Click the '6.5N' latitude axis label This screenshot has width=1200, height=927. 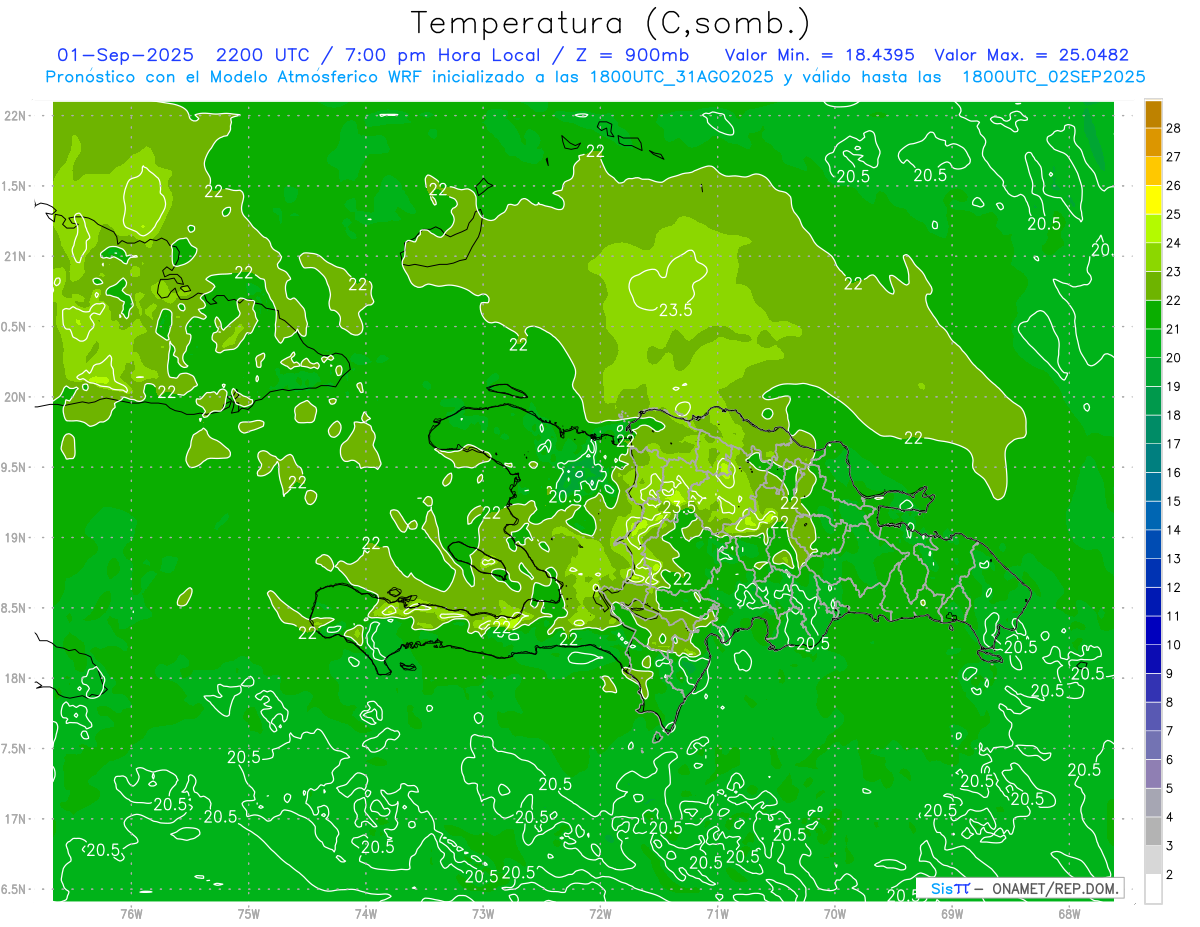click(14, 890)
